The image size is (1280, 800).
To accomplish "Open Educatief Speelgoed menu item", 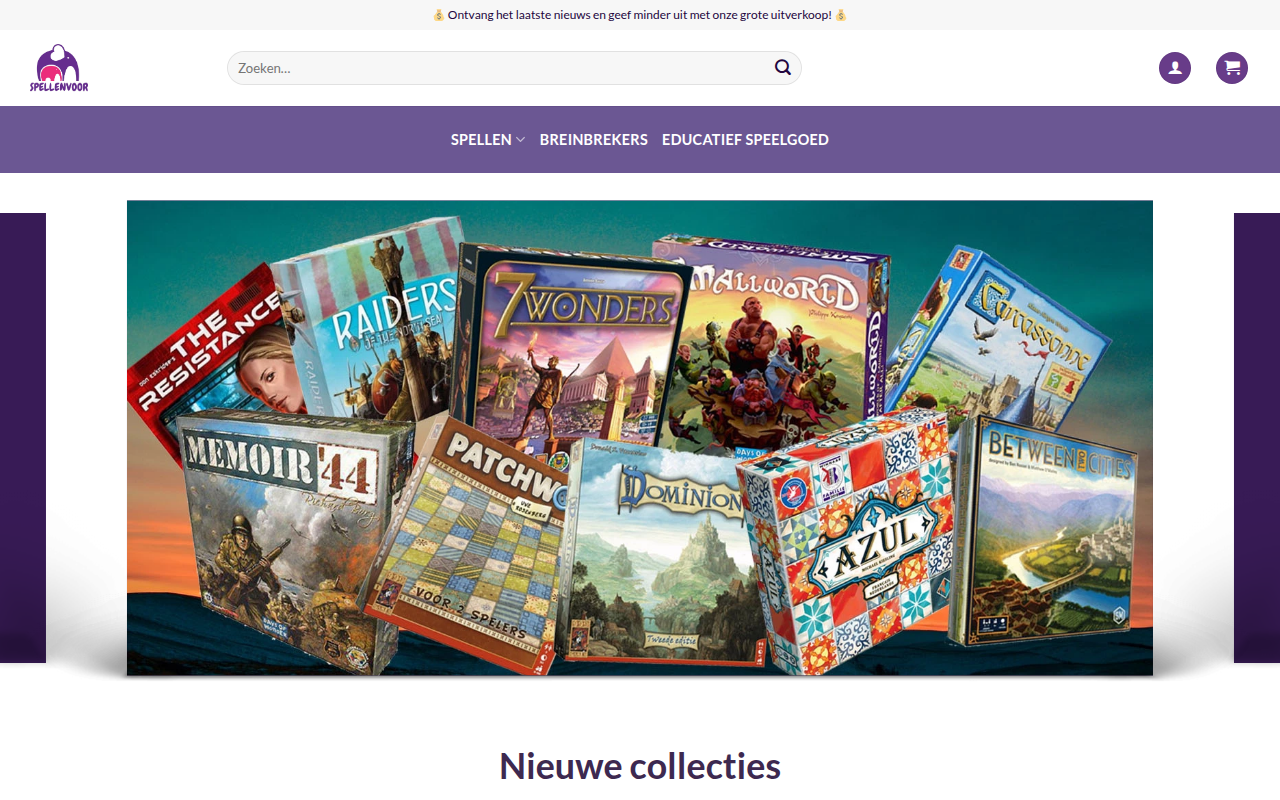I will [745, 140].
